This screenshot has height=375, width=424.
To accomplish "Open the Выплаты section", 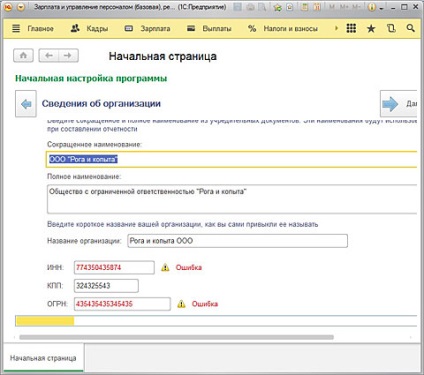I will click(x=217, y=29).
